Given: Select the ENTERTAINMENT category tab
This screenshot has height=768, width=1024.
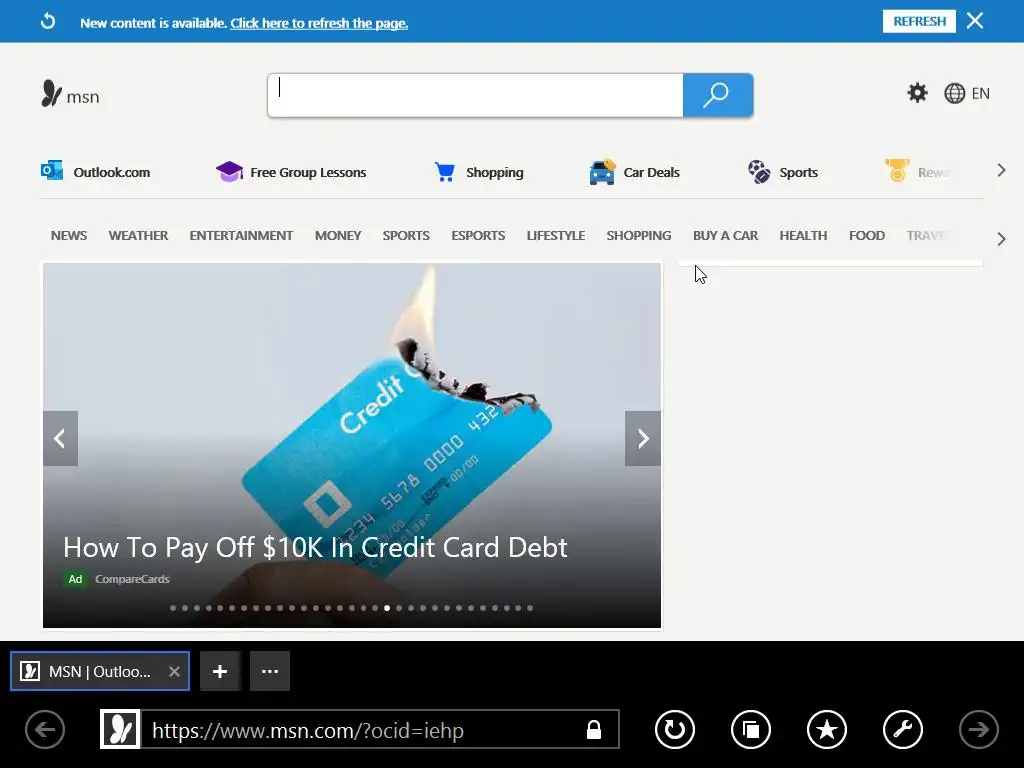Looking at the screenshot, I should pyautogui.click(x=241, y=236).
